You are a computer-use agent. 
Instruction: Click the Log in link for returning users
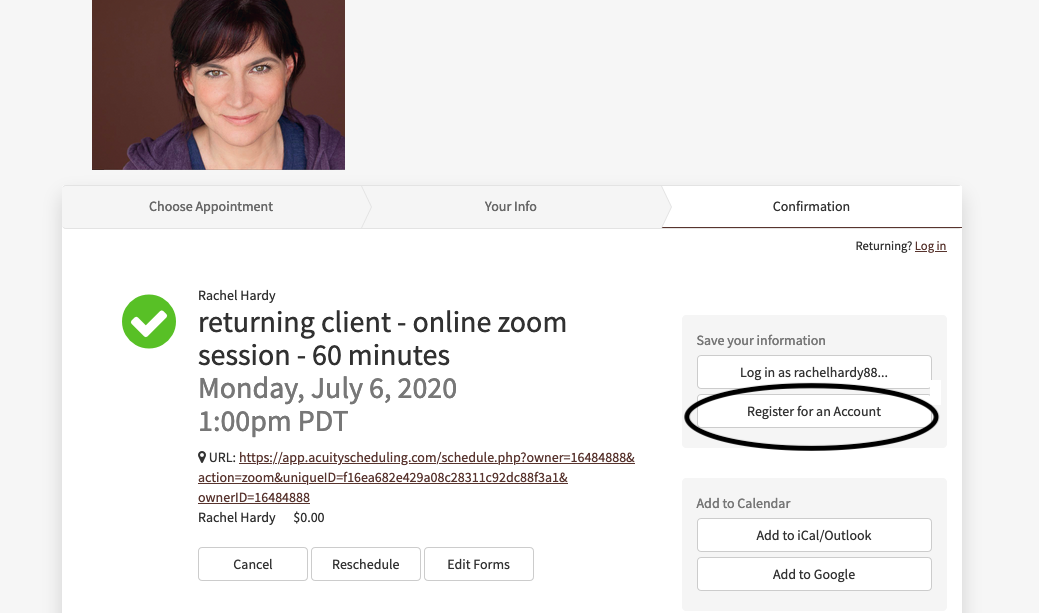pos(930,246)
